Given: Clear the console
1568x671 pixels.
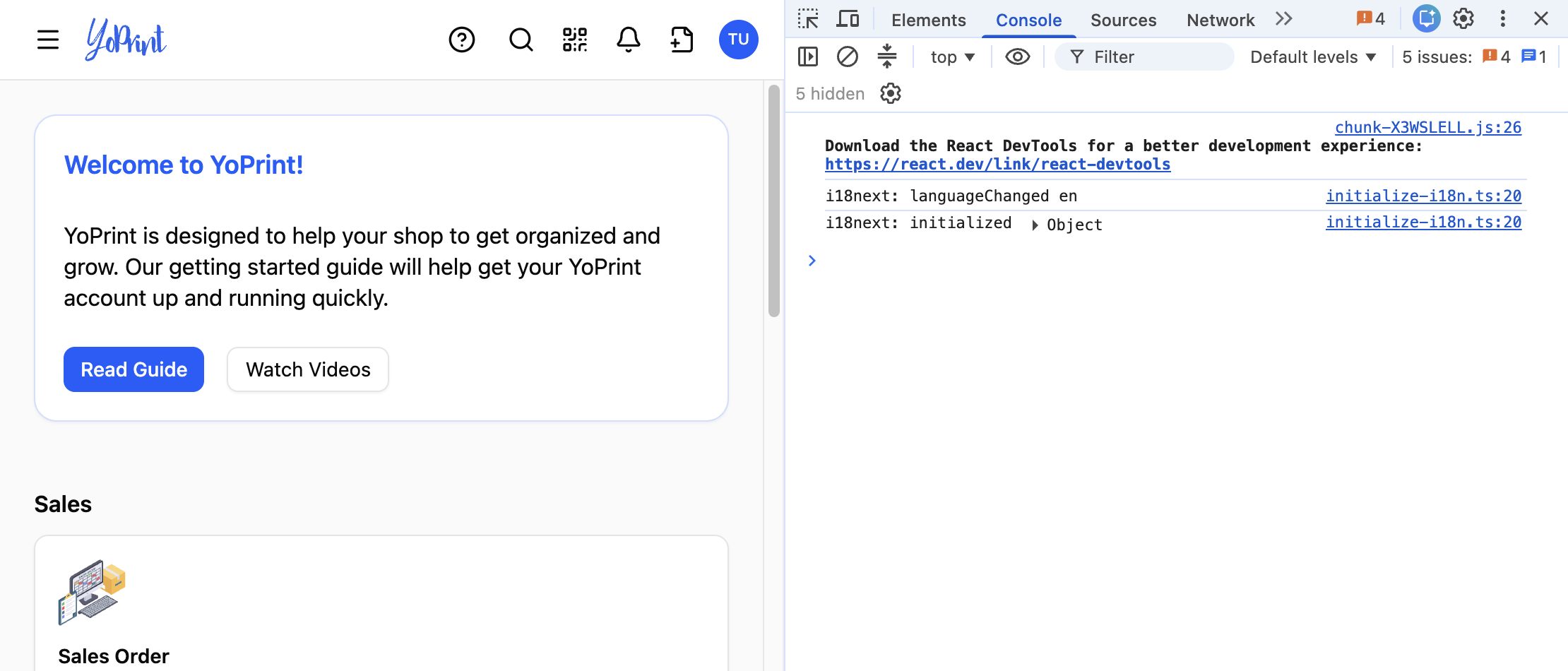Looking at the screenshot, I should [848, 57].
